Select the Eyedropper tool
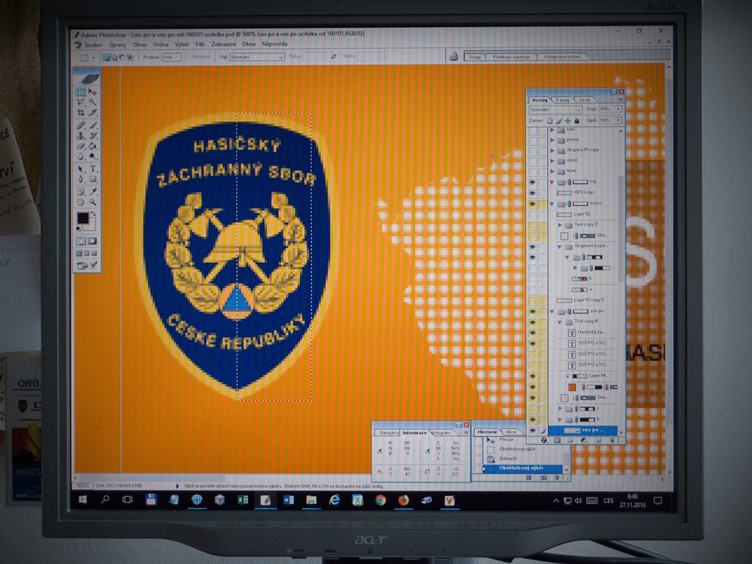 pyautogui.click(x=93, y=192)
